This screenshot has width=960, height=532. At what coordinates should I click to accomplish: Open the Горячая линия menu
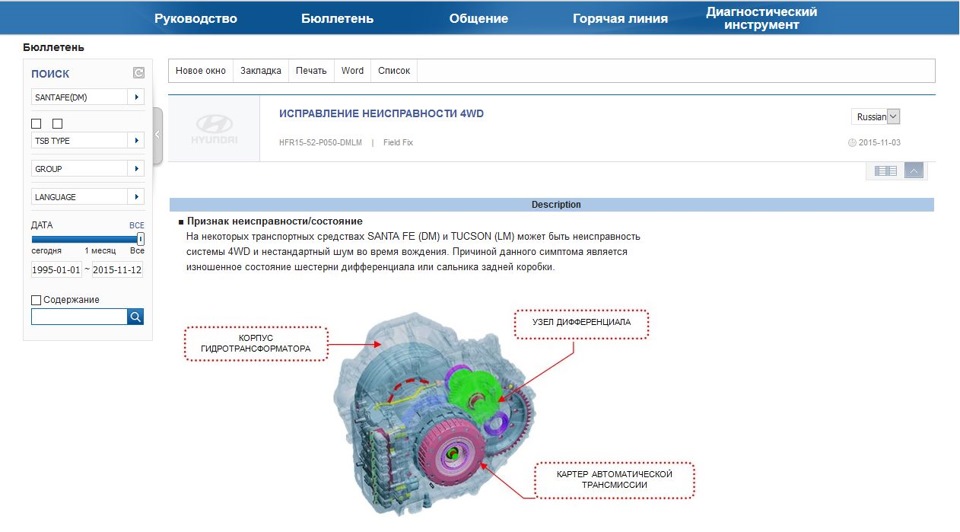click(620, 18)
